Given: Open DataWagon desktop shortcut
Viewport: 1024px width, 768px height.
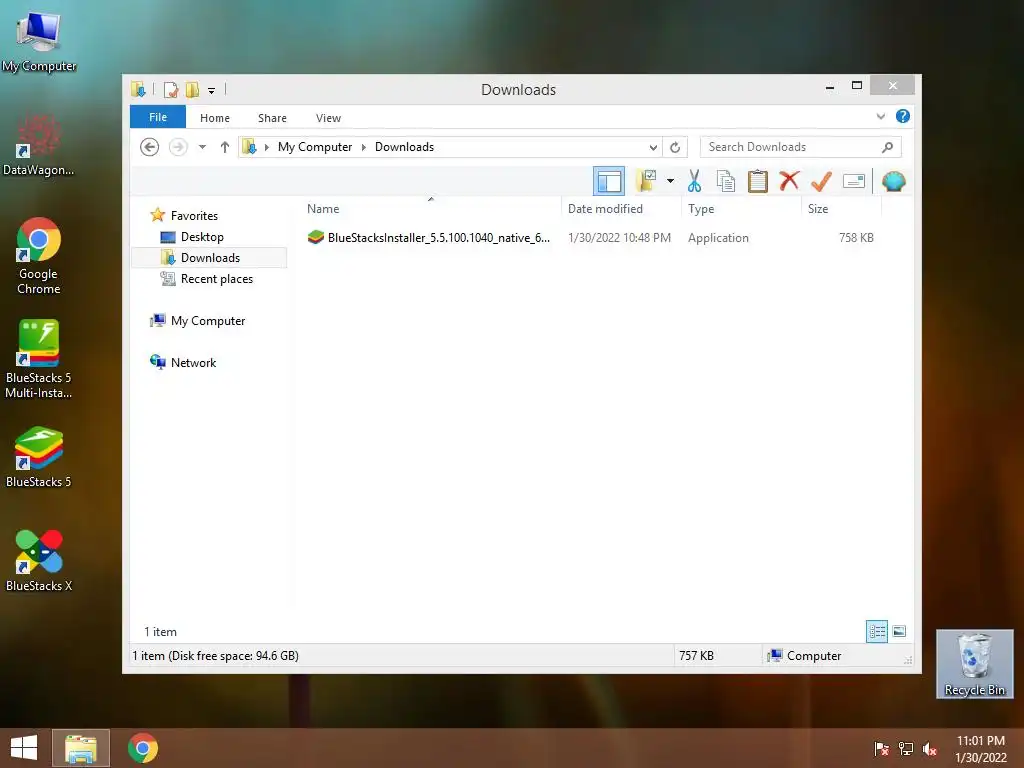Looking at the screenshot, I should tap(39, 145).
